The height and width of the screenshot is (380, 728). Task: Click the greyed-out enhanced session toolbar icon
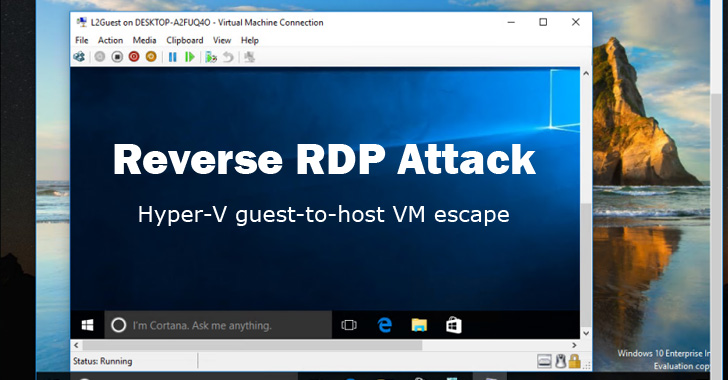tap(250, 57)
